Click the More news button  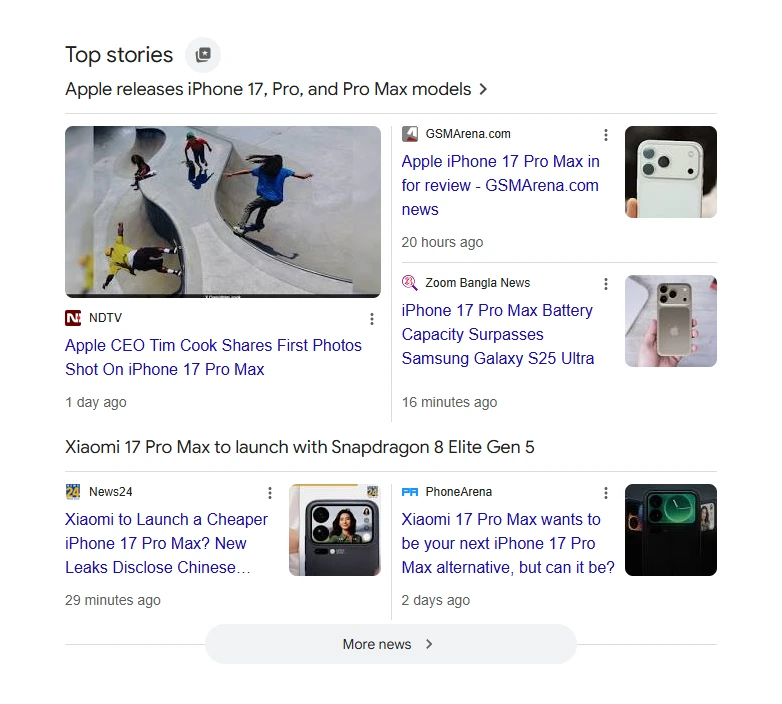[x=391, y=644]
